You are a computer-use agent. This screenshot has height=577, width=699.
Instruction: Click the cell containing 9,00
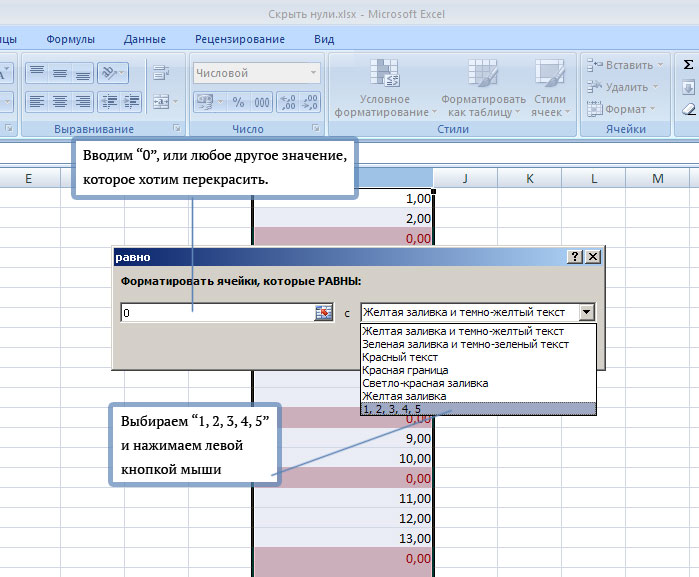[x=342, y=438]
